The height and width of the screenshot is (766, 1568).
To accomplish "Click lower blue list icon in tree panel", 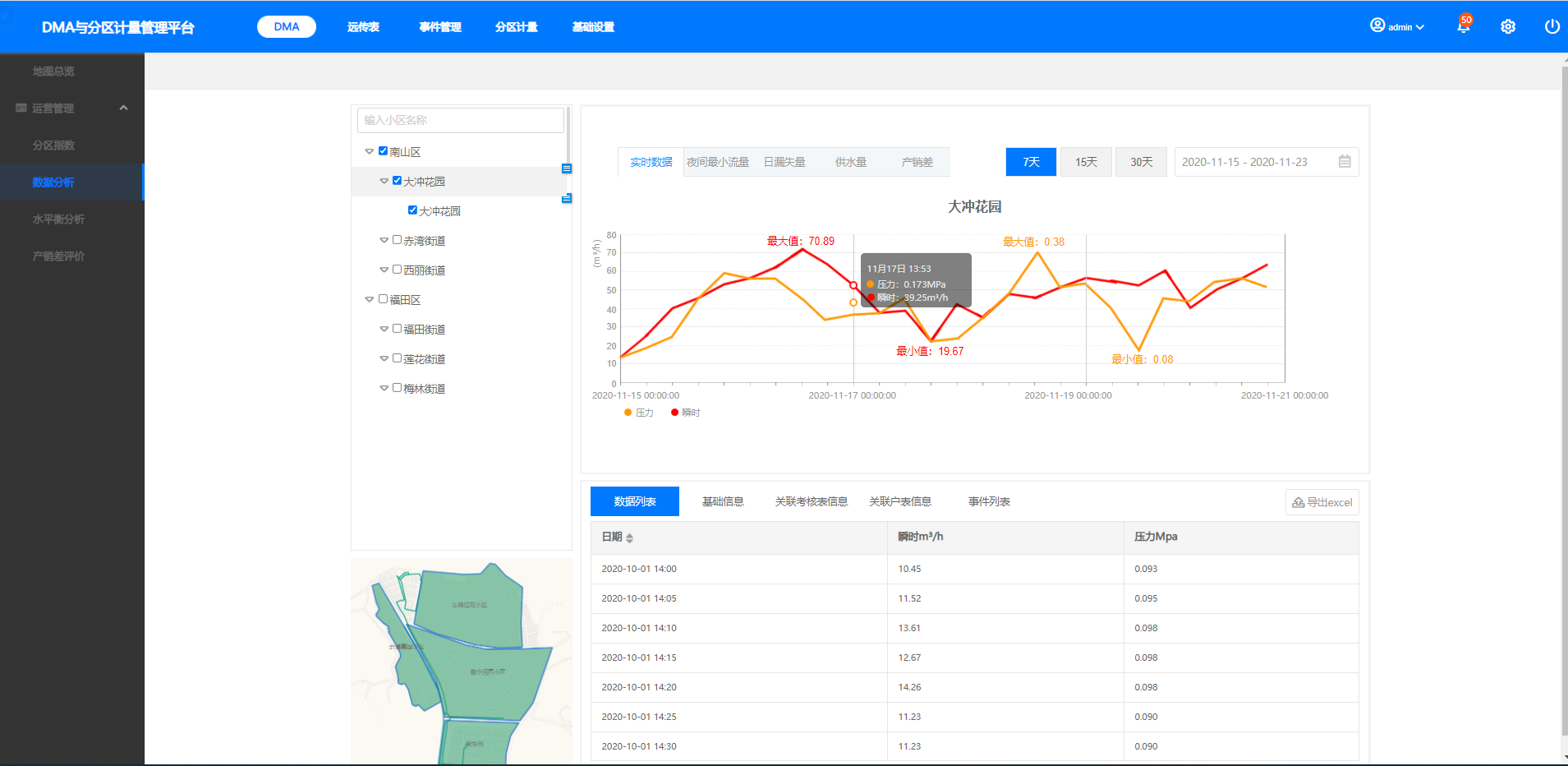I will (567, 199).
